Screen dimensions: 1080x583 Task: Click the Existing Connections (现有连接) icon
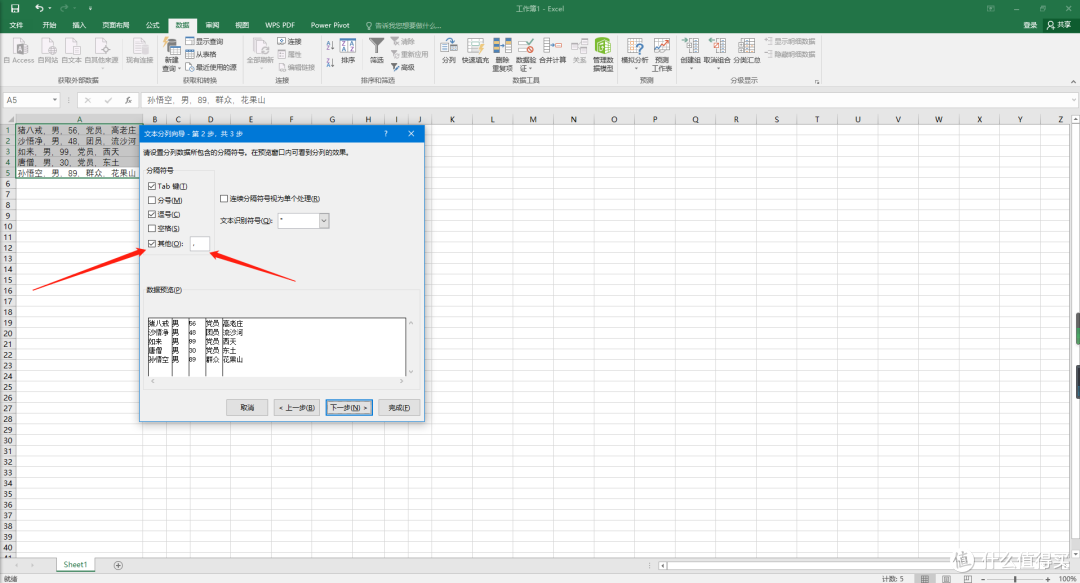[x=140, y=47]
